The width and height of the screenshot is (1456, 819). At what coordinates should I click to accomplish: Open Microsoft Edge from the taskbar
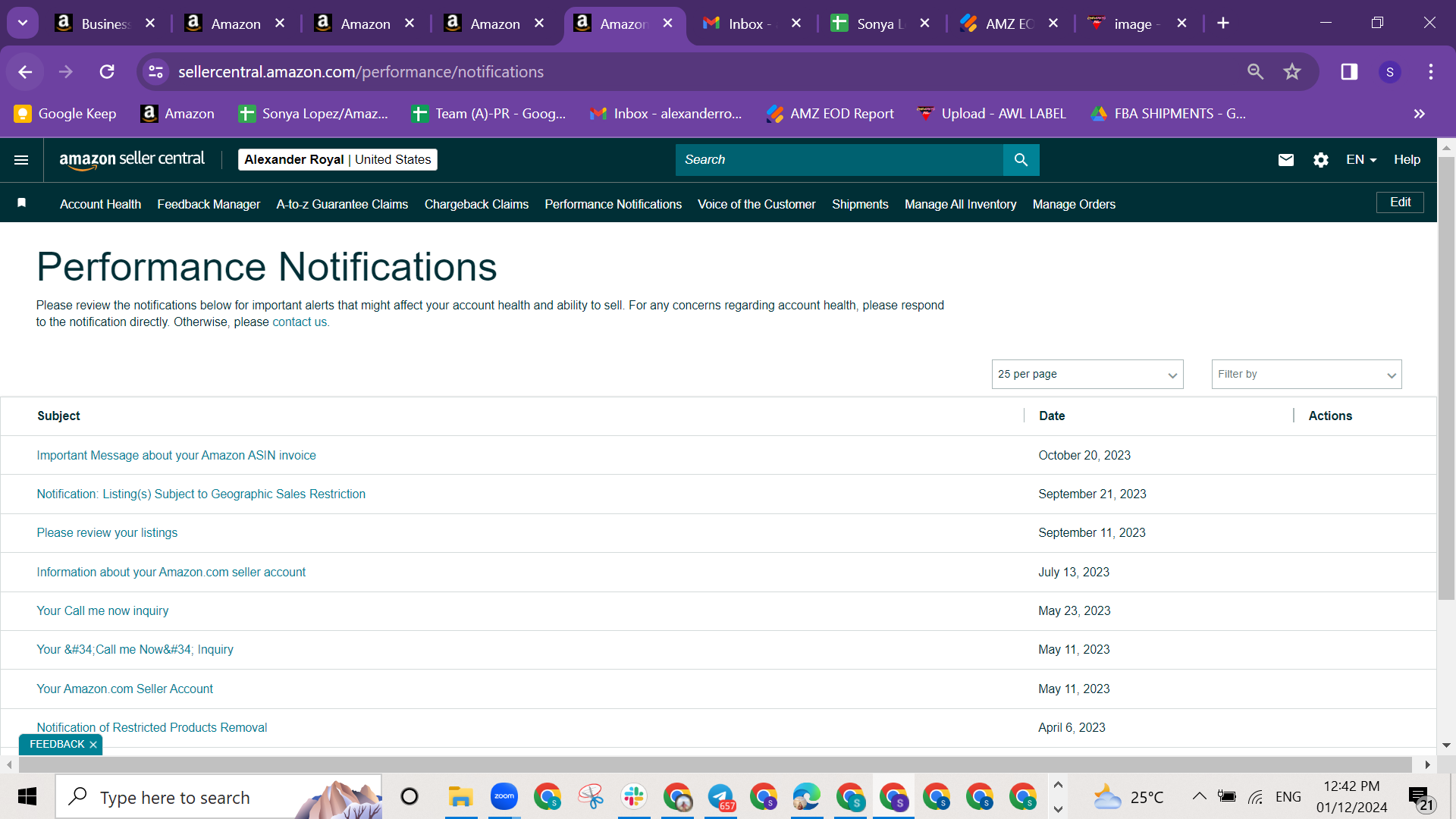807,797
